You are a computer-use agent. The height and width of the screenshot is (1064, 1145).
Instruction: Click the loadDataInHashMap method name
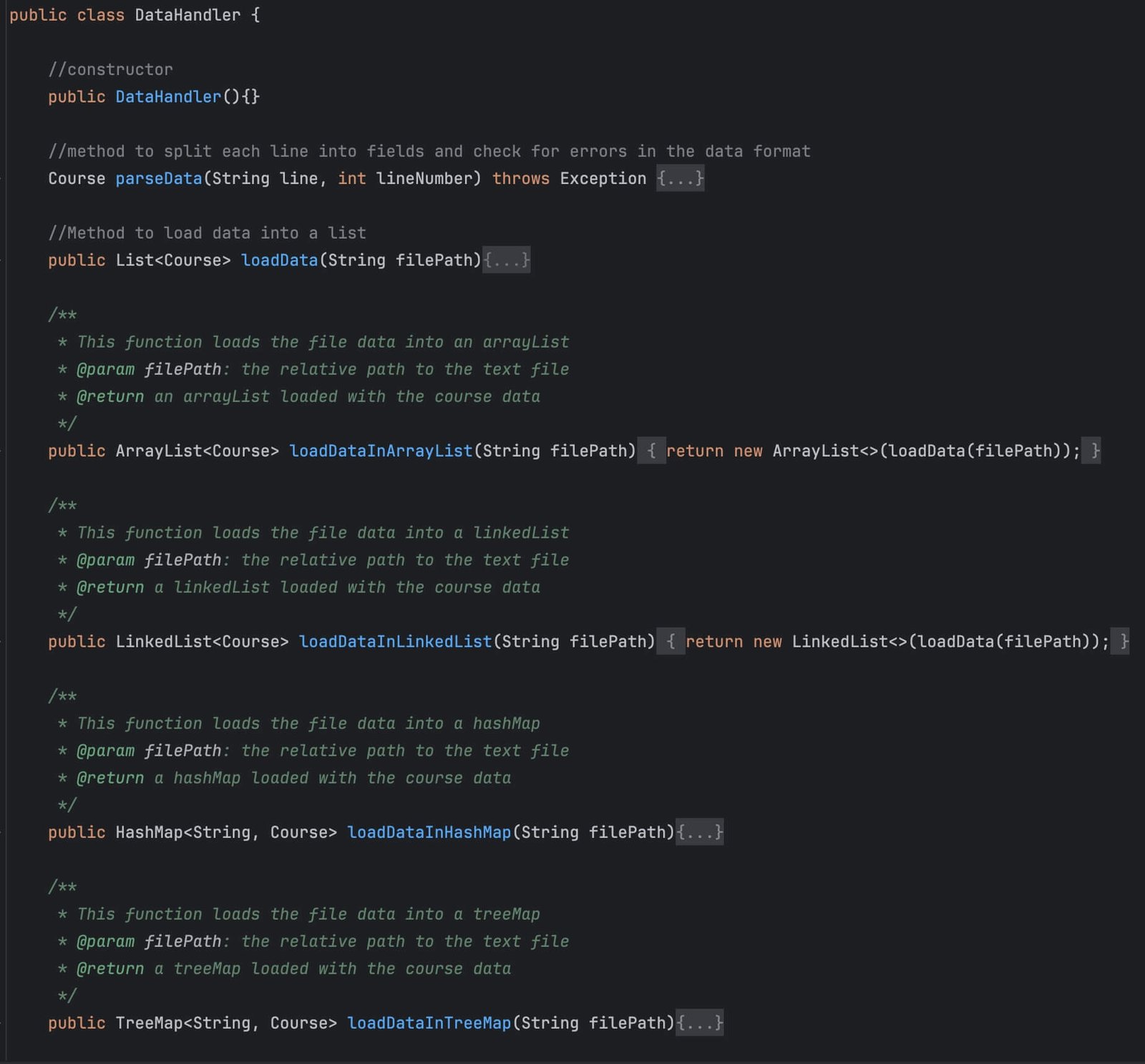(429, 832)
